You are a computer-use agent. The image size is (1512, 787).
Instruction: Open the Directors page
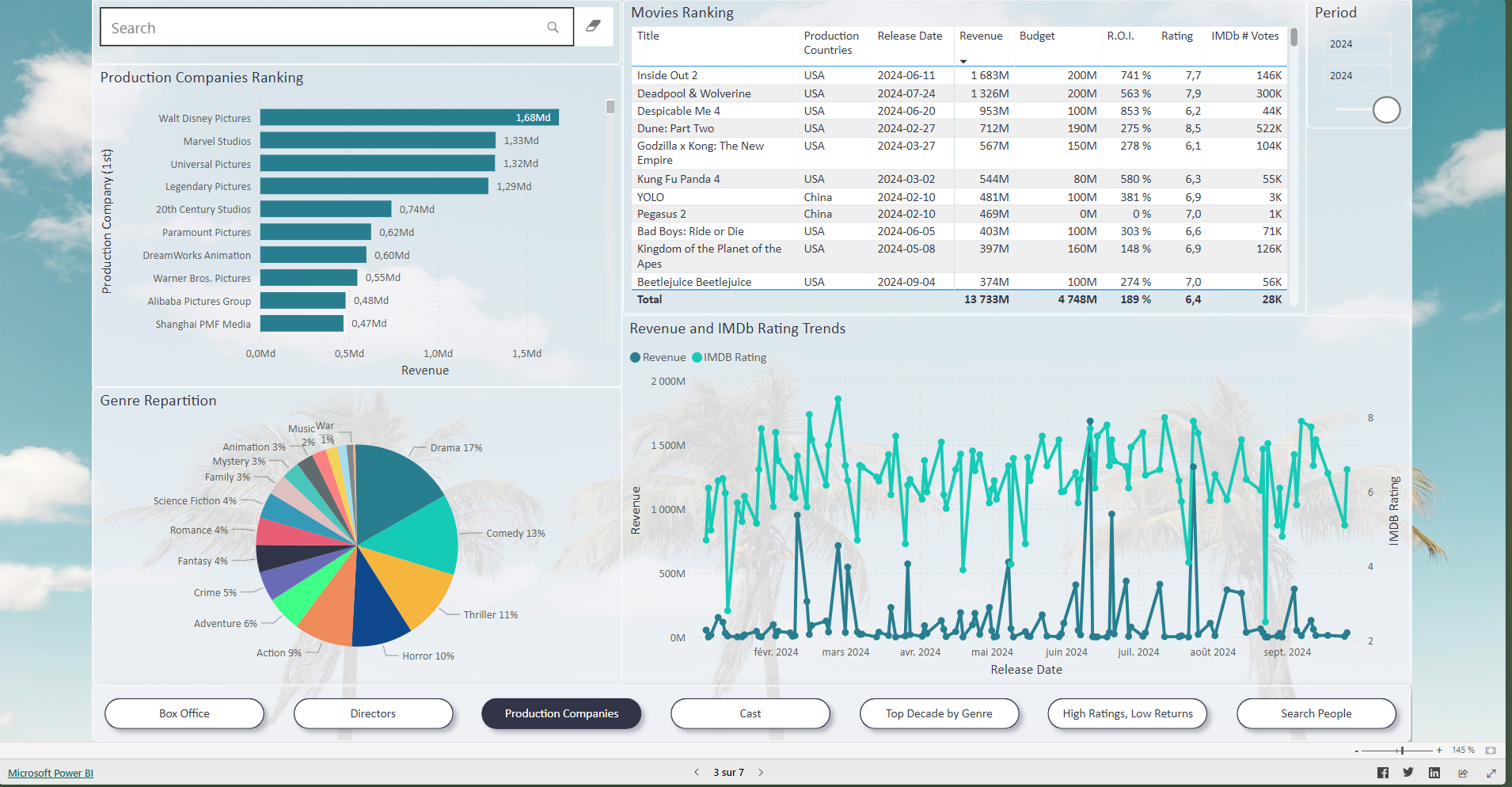click(x=373, y=713)
